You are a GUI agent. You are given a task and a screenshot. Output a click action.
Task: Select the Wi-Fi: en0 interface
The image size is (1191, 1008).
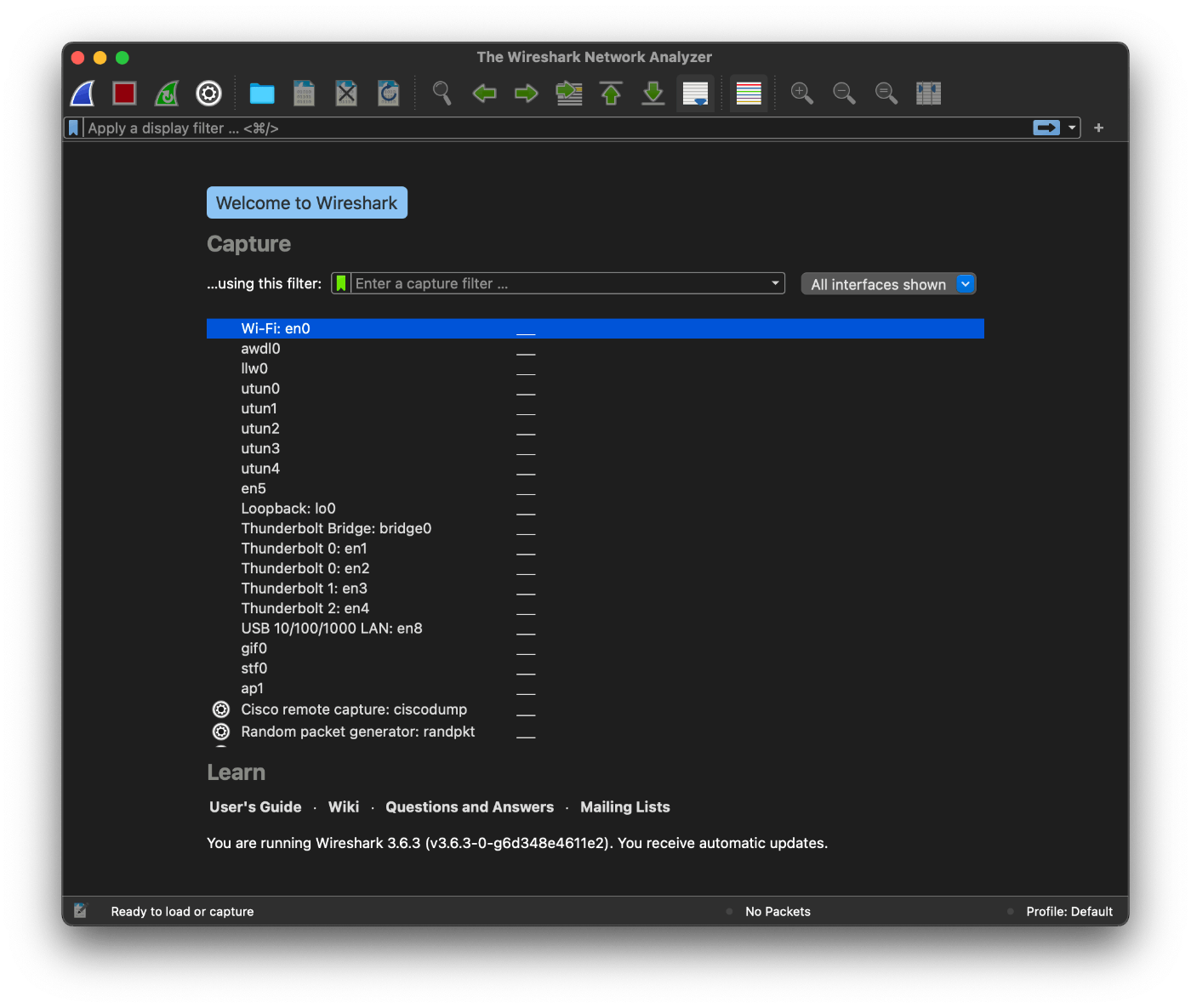point(276,328)
